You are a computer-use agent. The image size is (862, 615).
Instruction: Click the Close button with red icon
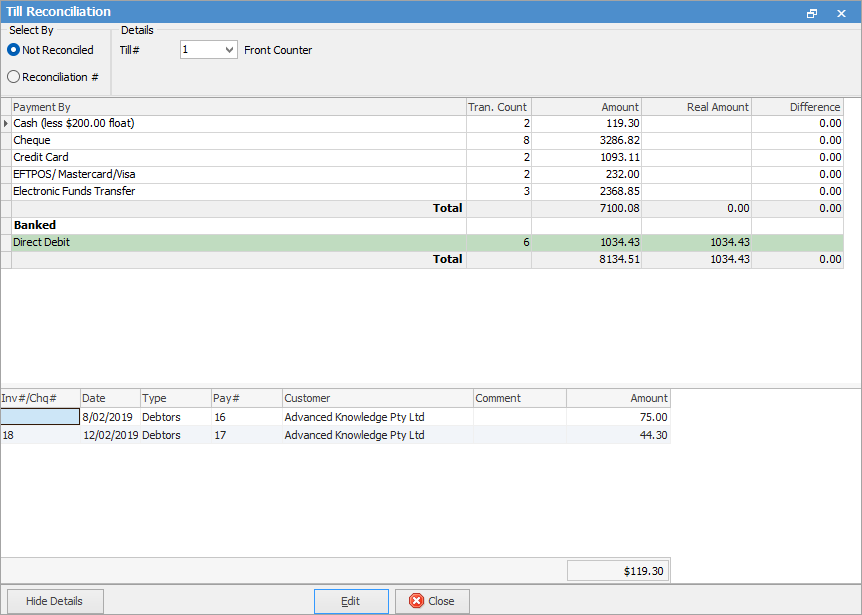point(432,601)
